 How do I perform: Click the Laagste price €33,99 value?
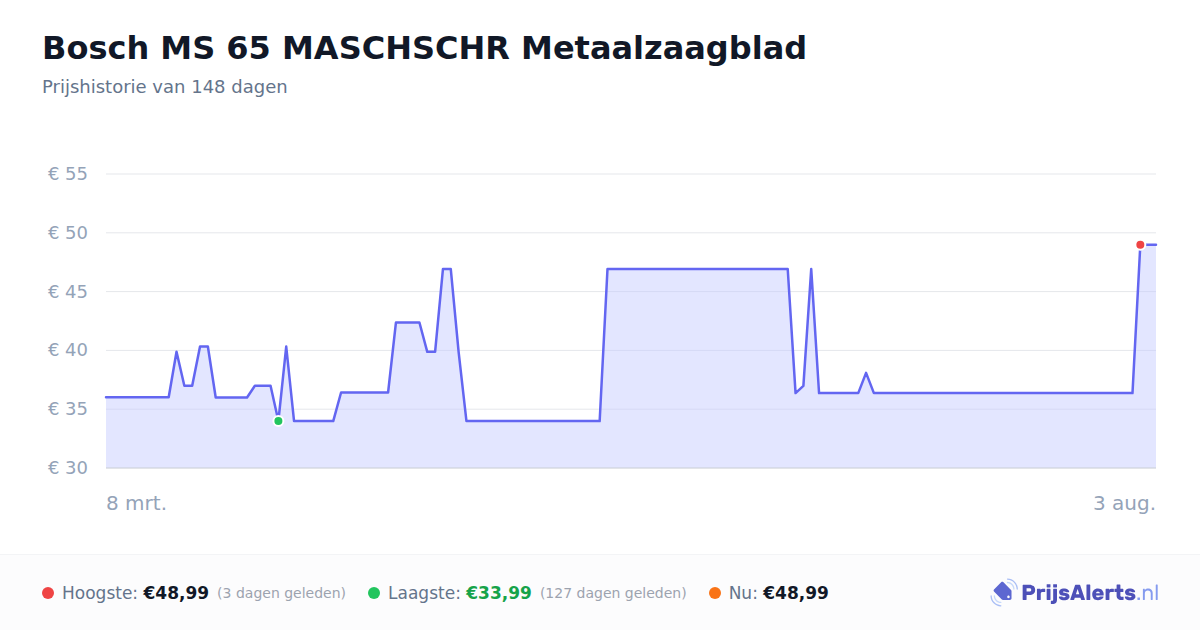coord(499,593)
